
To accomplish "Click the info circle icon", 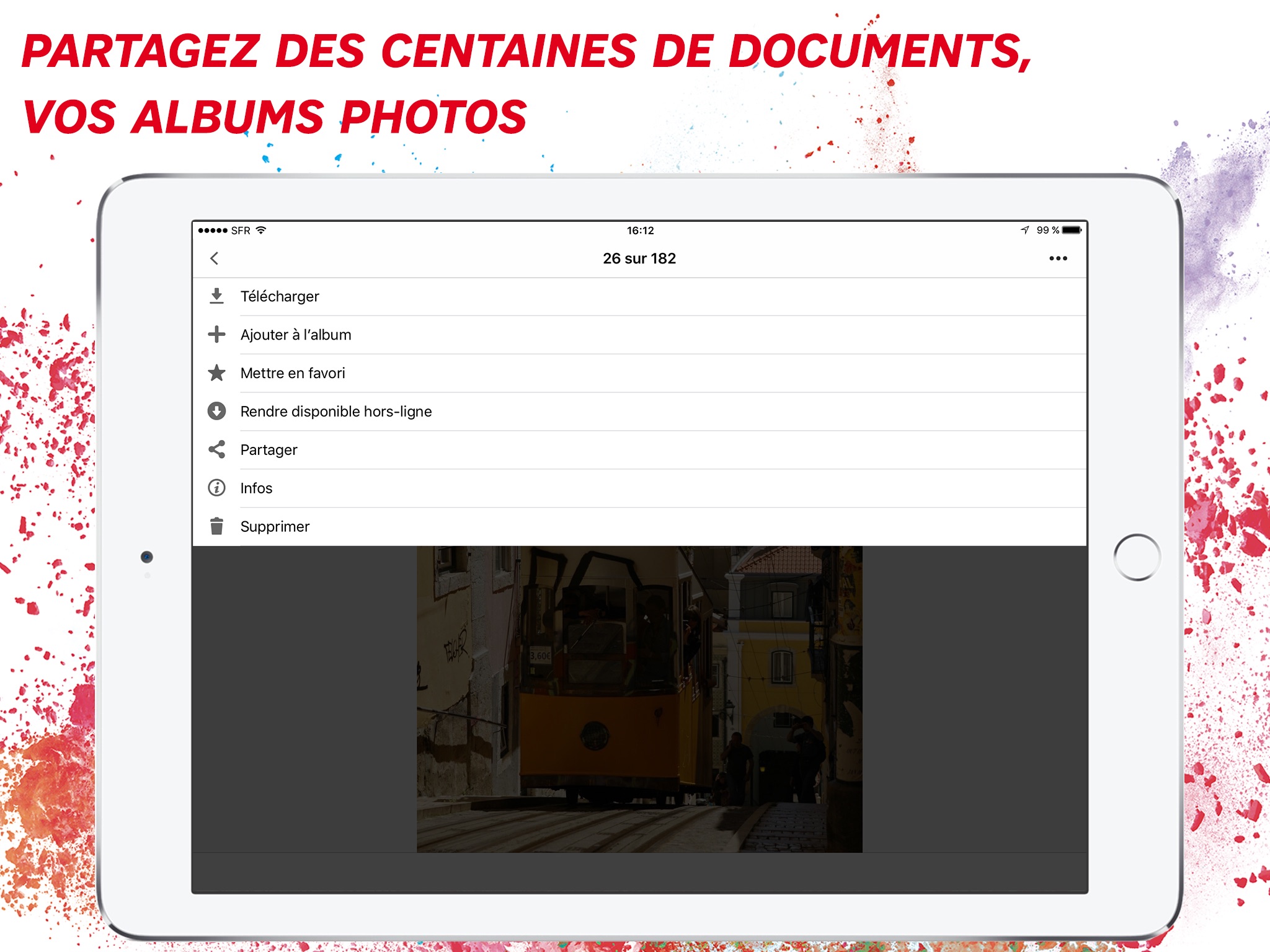I will tap(216, 488).
